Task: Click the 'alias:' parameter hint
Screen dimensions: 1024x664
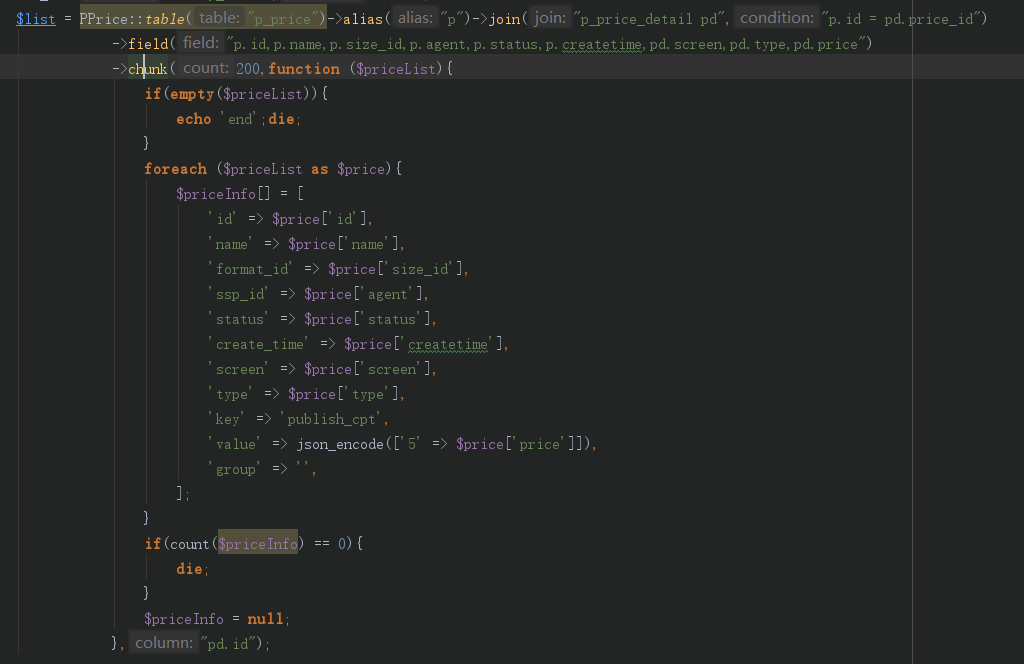Action: (x=415, y=18)
